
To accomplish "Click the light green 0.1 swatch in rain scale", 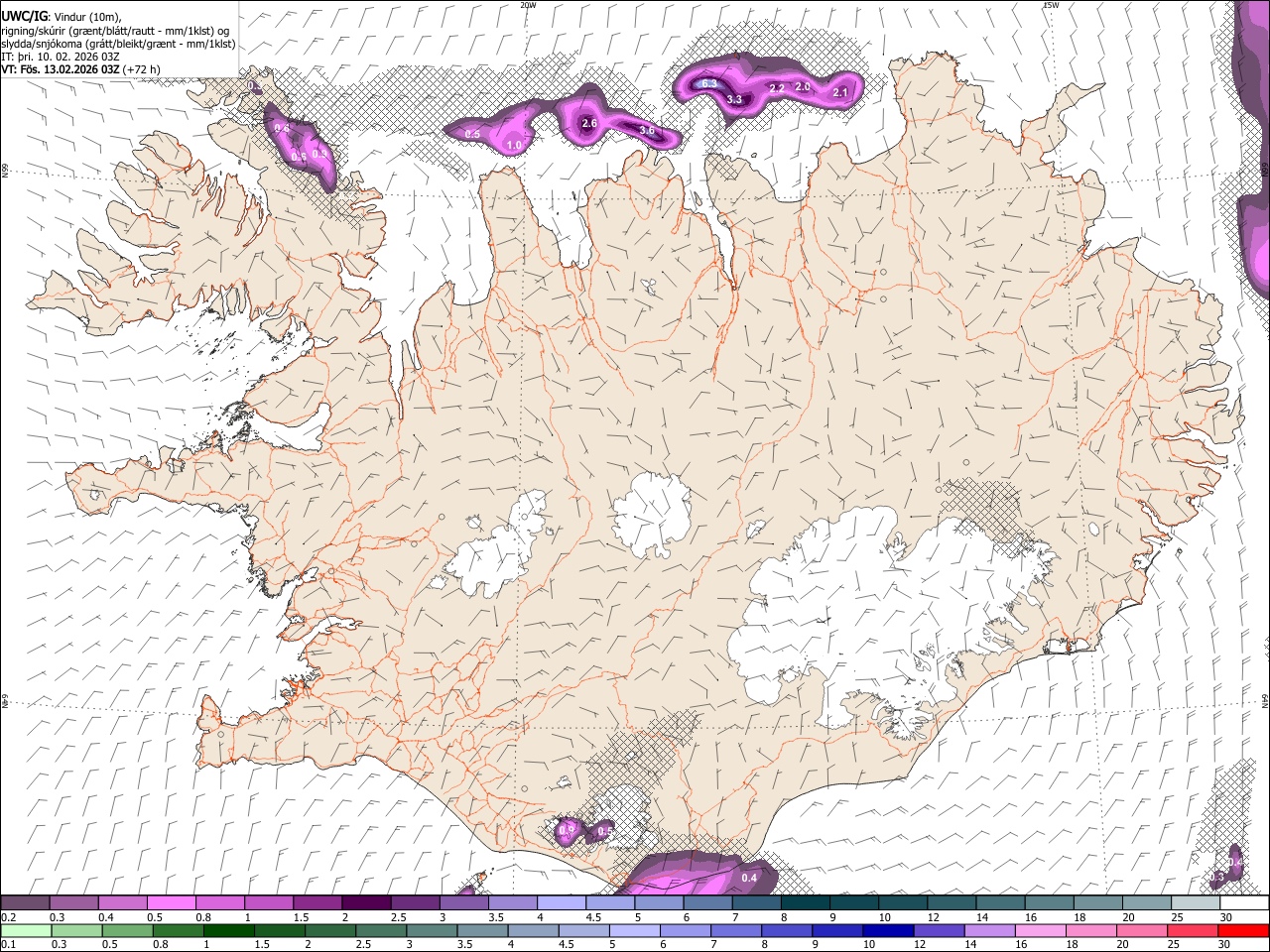I will (x=25, y=931).
